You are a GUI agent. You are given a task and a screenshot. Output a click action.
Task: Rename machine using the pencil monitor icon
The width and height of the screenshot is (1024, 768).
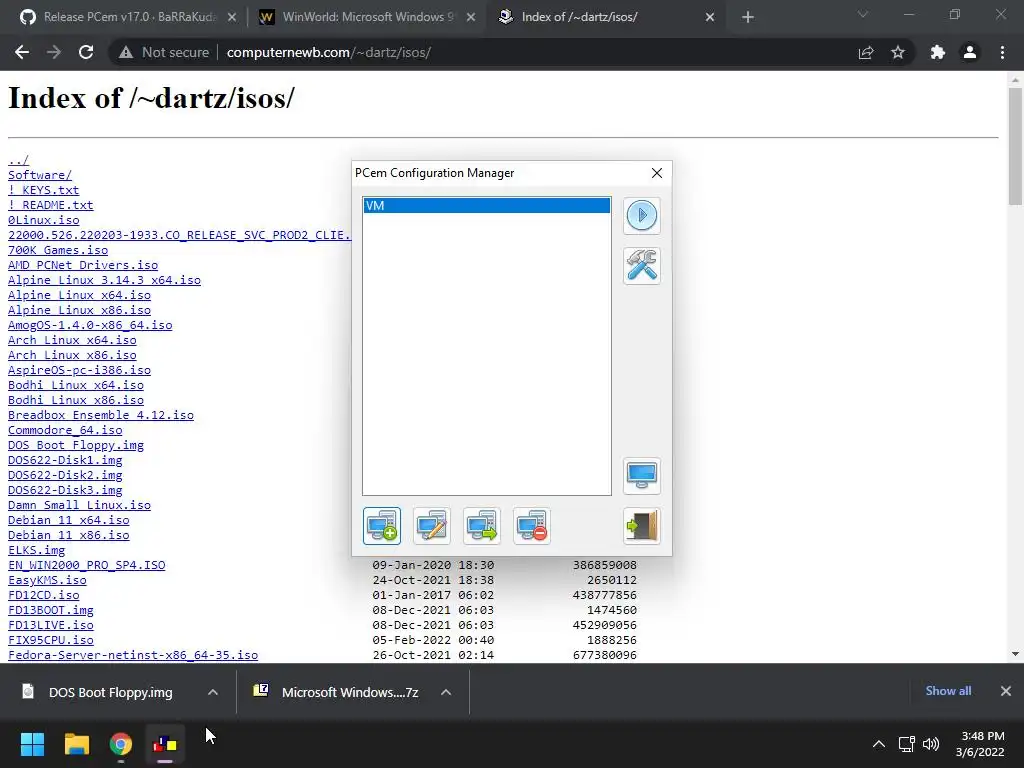coord(432,526)
